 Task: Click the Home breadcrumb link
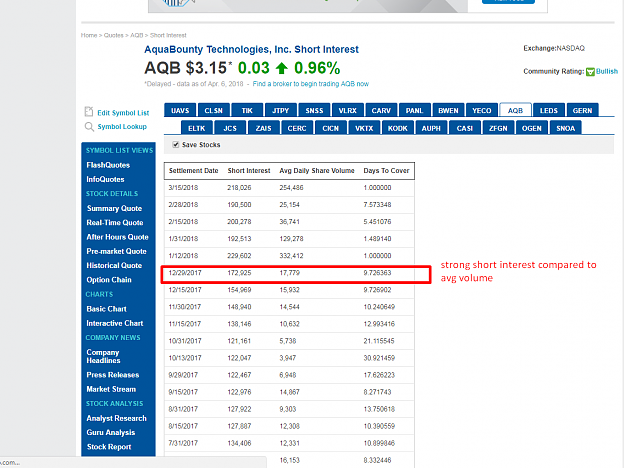[89, 35]
